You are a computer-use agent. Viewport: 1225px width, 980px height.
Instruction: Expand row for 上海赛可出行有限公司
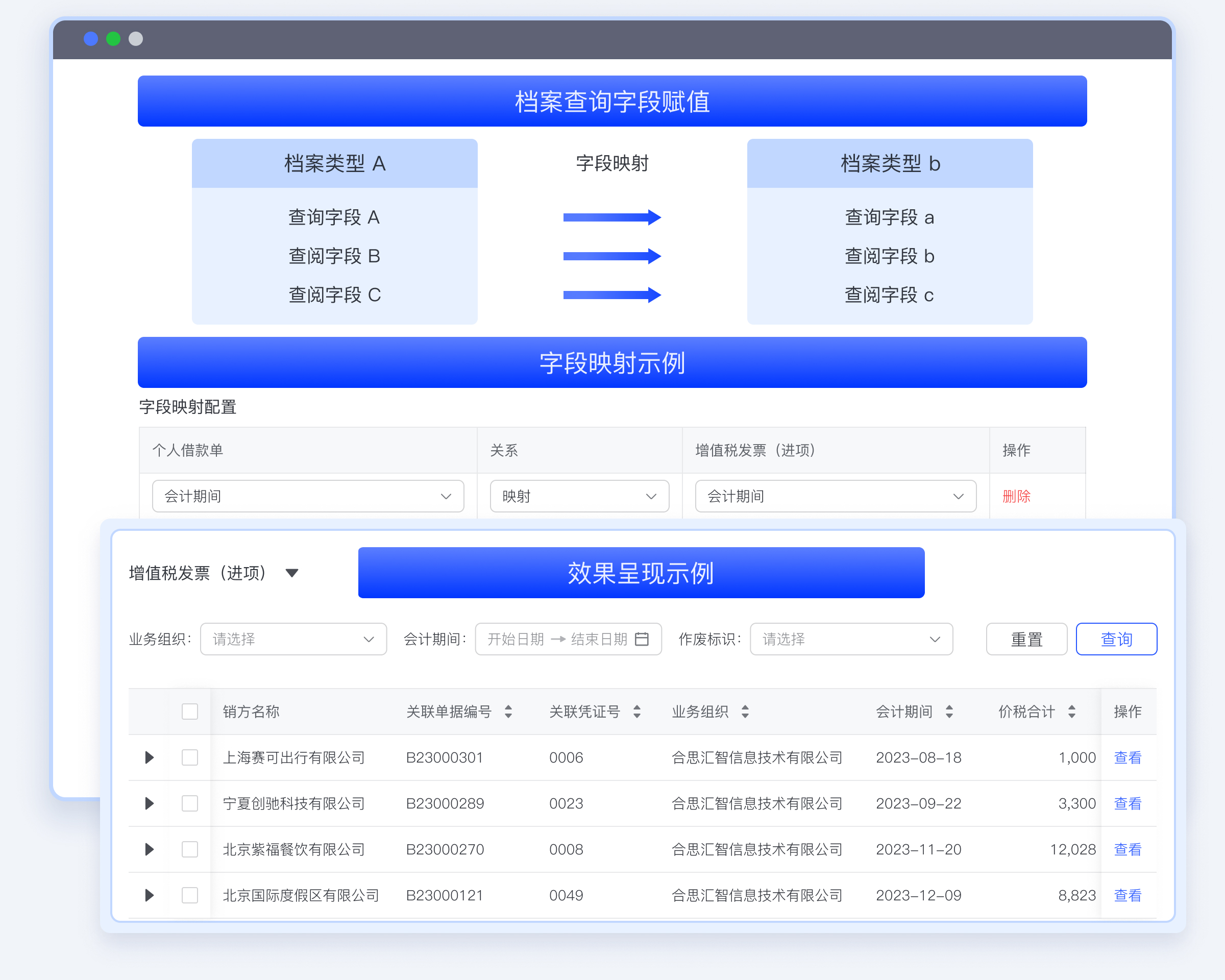click(x=150, y=757)
